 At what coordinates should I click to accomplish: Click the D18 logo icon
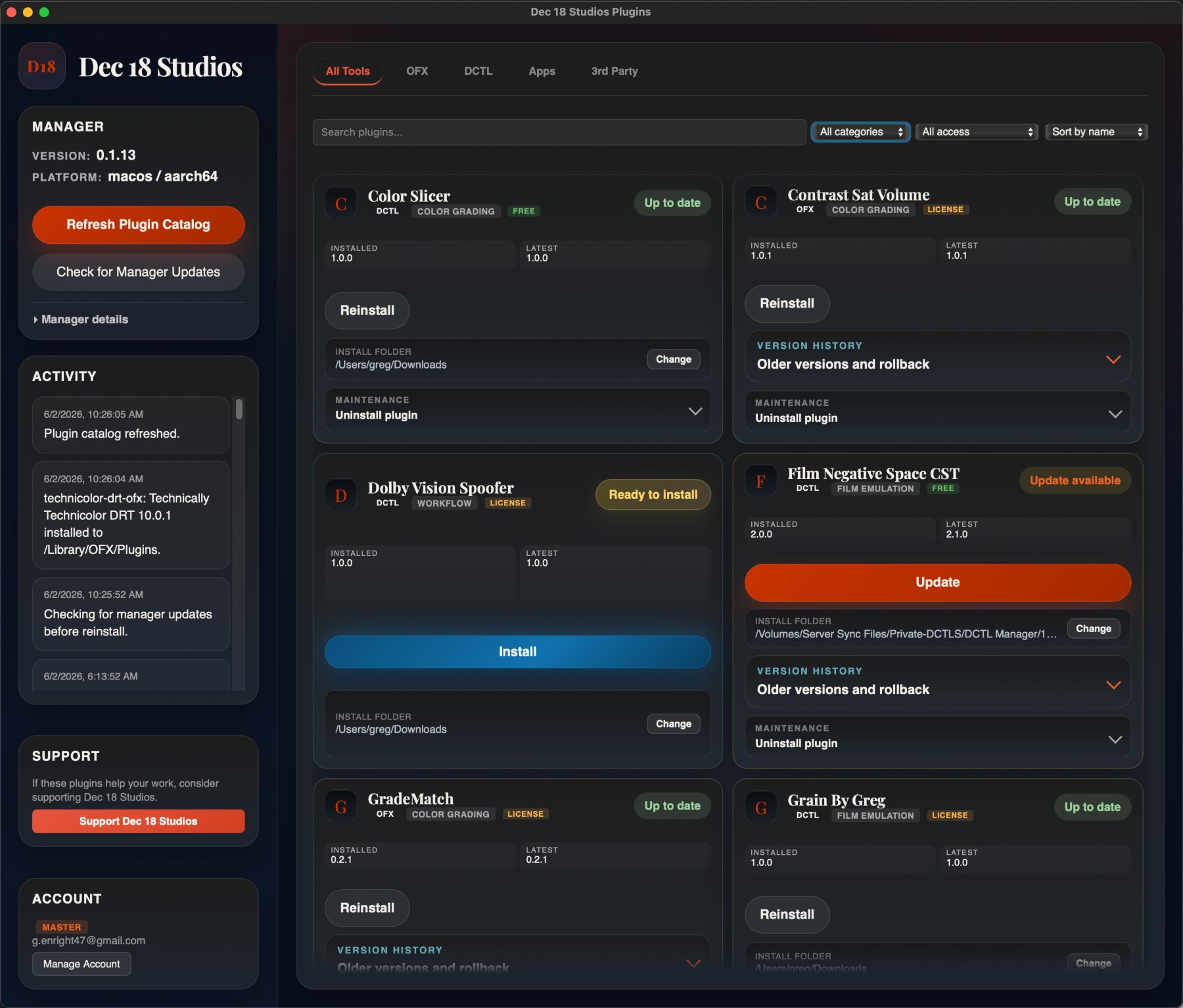click(41, 66)
